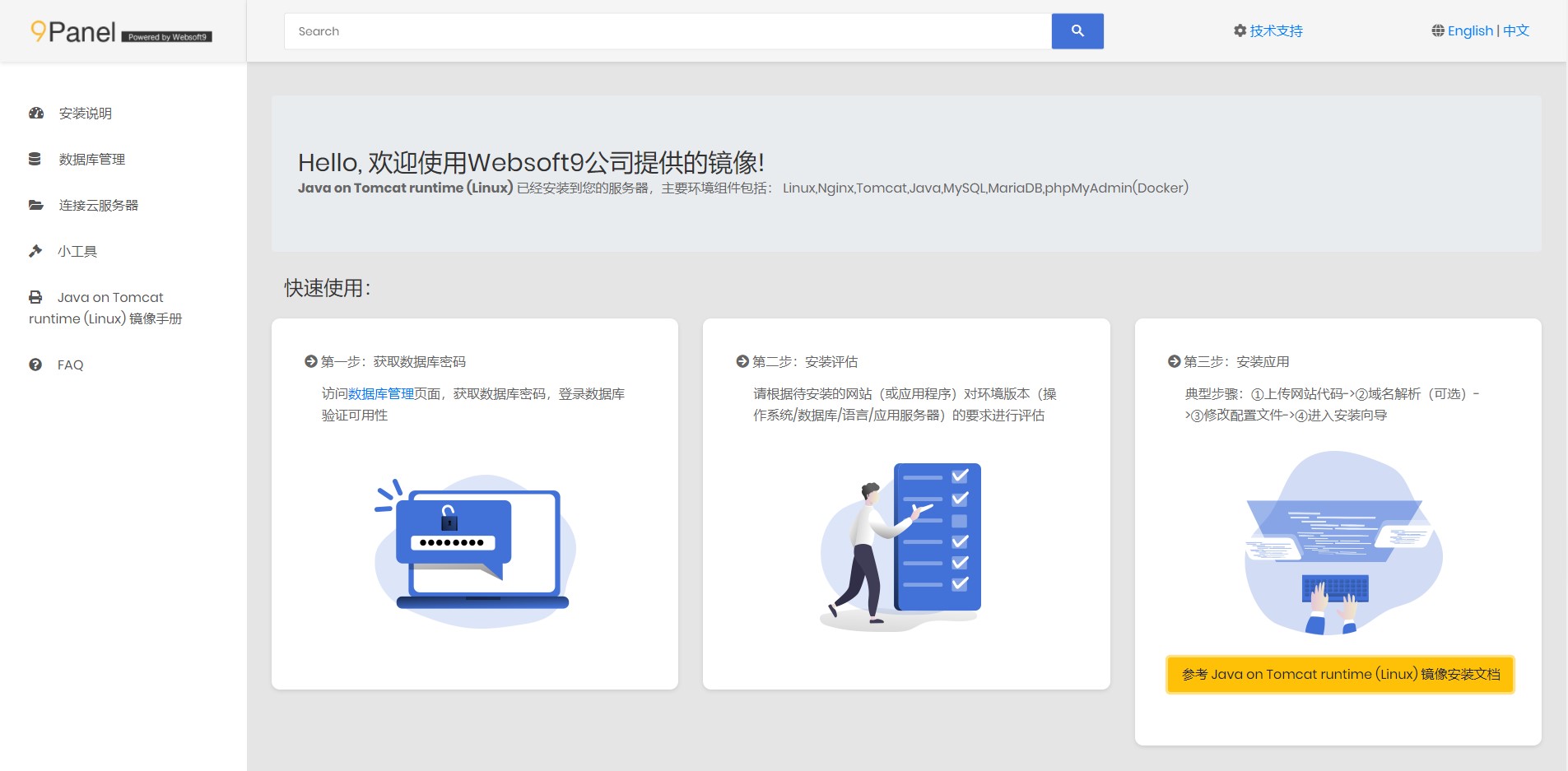Go to 连接云服务器 in the sidebar
This screenshot has height=771, width=1568.
[98, 206]
